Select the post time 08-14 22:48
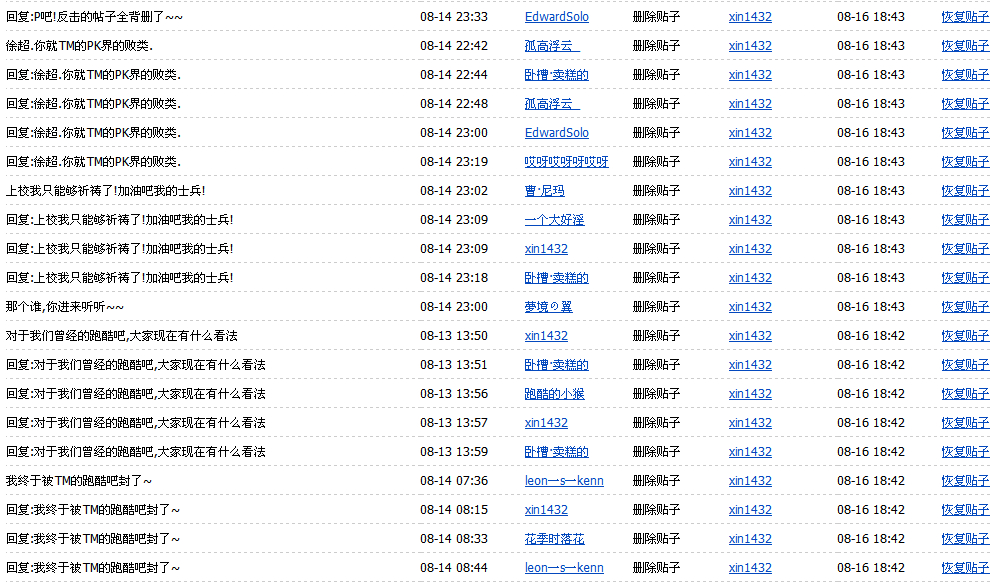This screenshot has width=990, height=588. (x=454, y=104)
